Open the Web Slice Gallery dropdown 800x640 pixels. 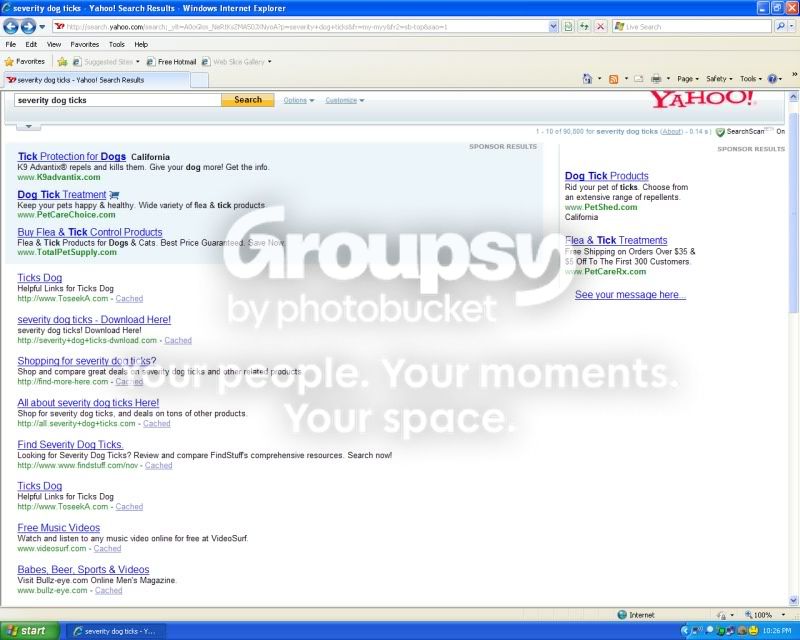tap(237, 62)
